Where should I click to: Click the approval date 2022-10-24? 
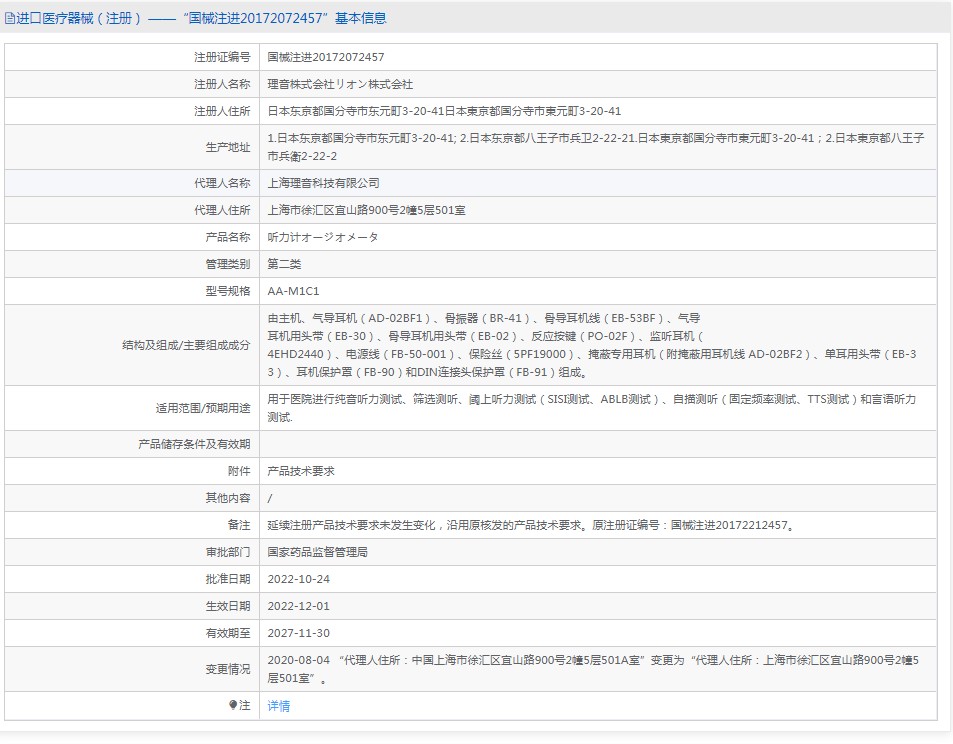point(298,579)
